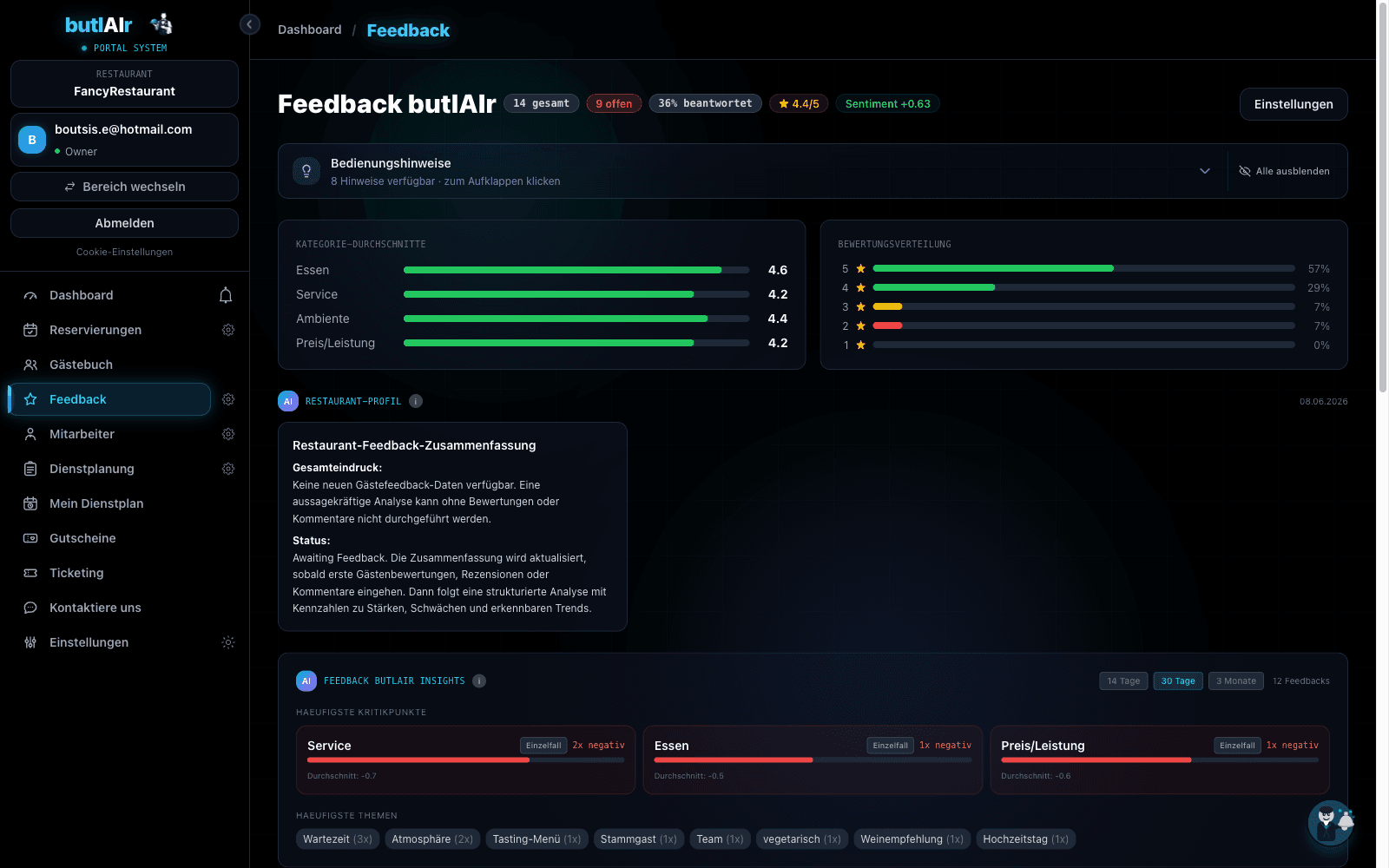Open the FancyRestaurant restaurant selector
1389x868 pixels.
point(124,83)
